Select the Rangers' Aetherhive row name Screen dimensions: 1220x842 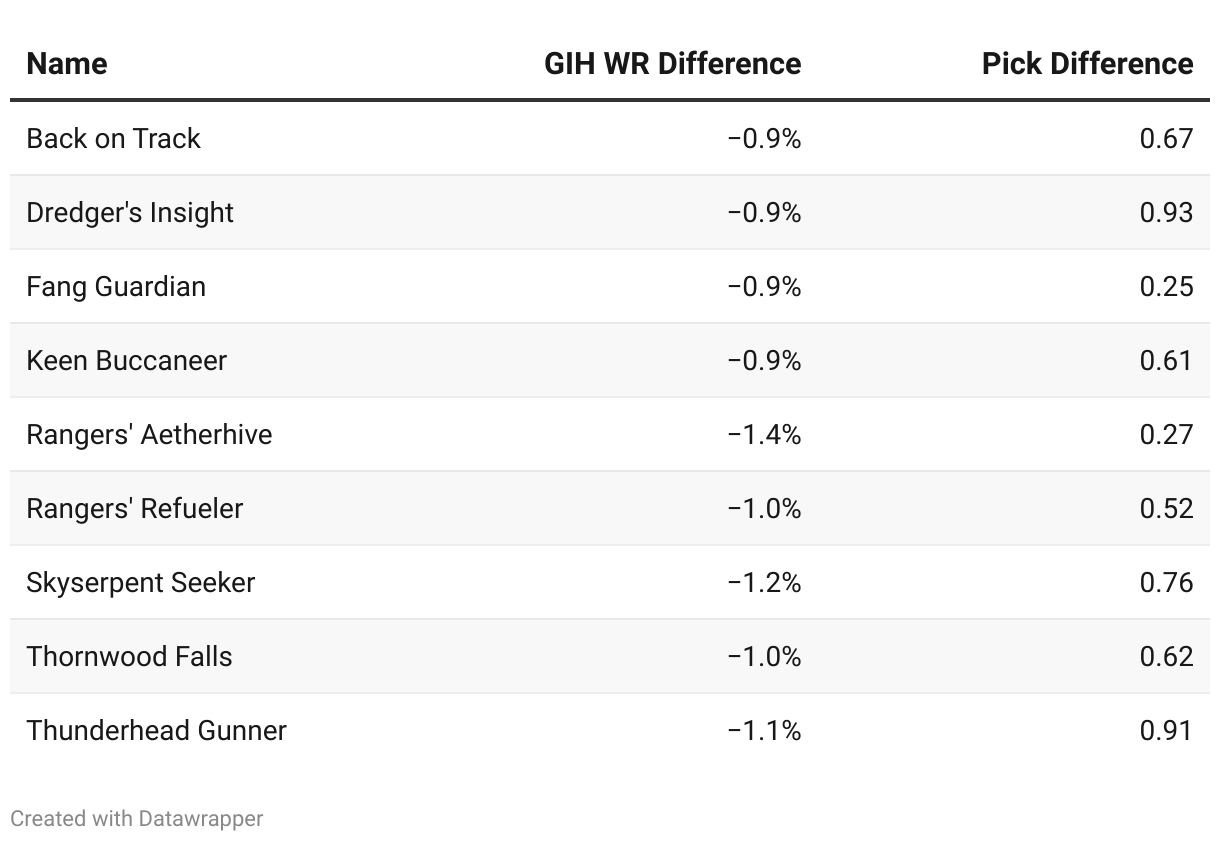pyautogui.click(x=149, y=434)
